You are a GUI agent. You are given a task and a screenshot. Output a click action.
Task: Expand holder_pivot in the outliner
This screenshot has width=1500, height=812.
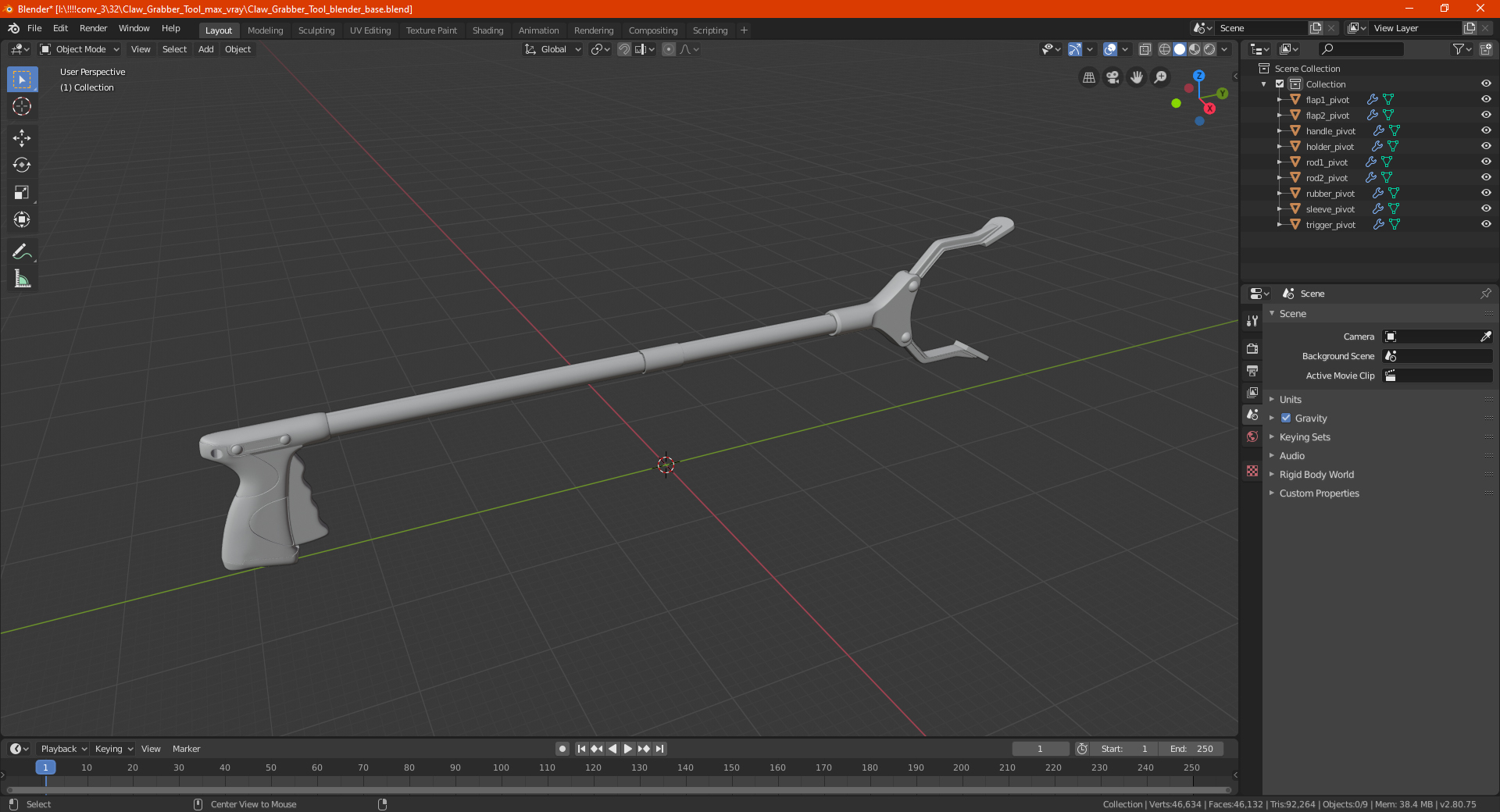click(1279, 147)
